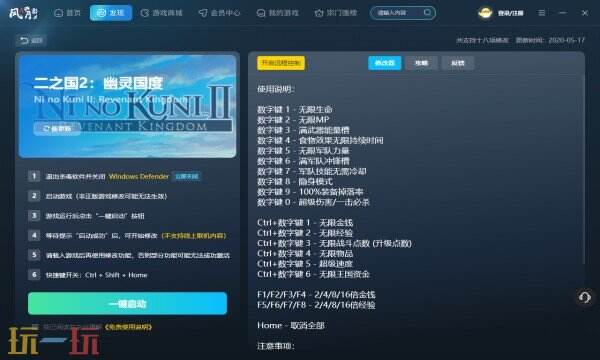Open the headset customer service icon
The height and width of the screenshot is (360, 600).
pyautogui.click(x=585, y=297)
